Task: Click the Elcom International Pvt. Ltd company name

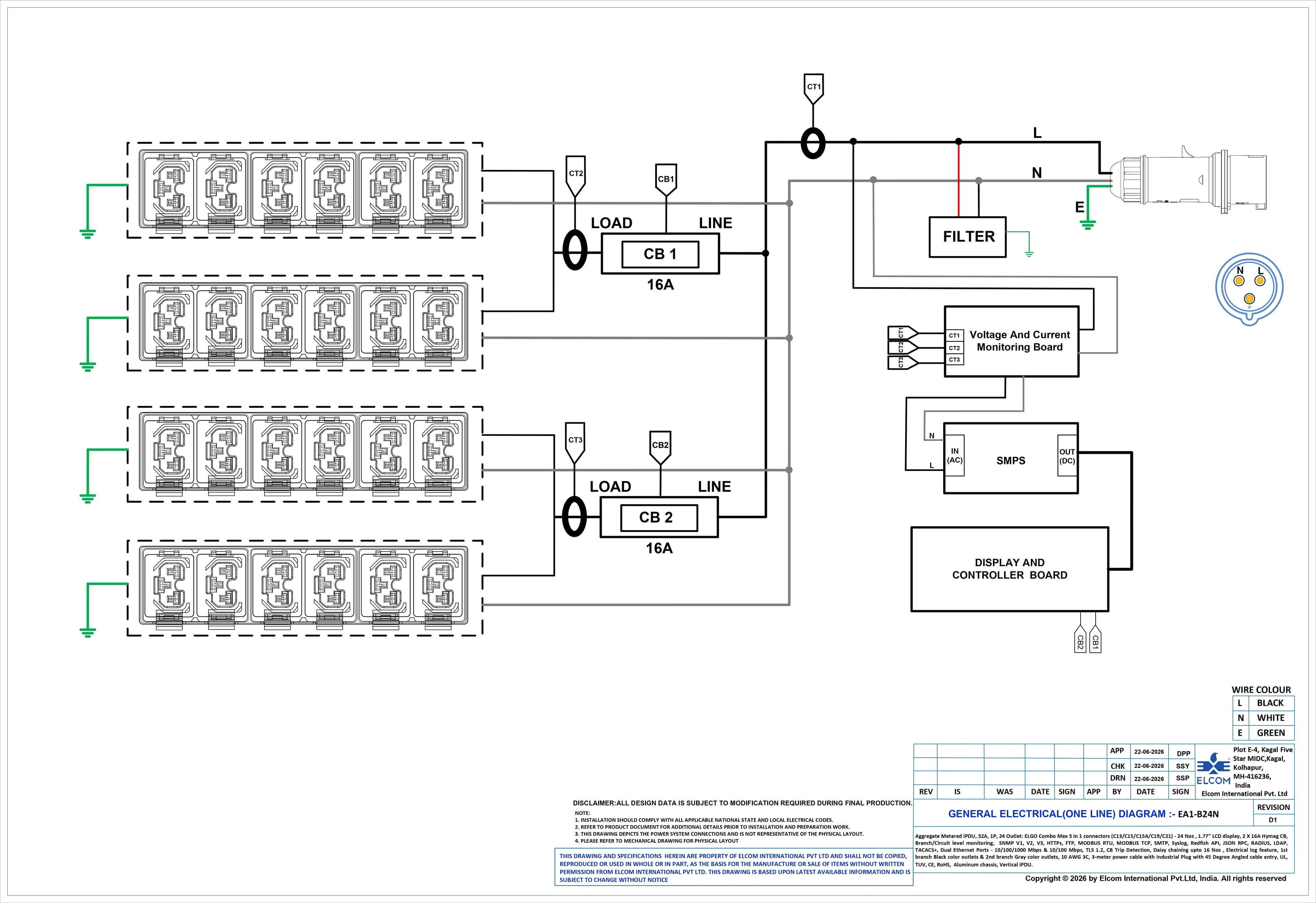Action: tap(1244, 794)
